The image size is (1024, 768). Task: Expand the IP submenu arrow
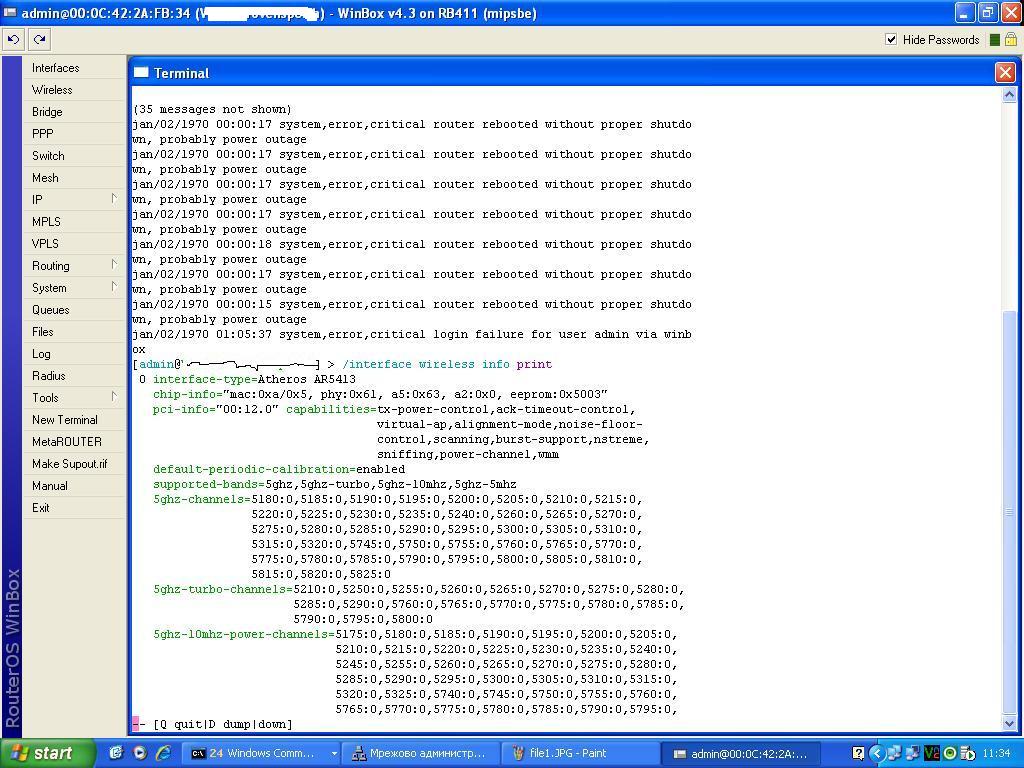[112, 200]
